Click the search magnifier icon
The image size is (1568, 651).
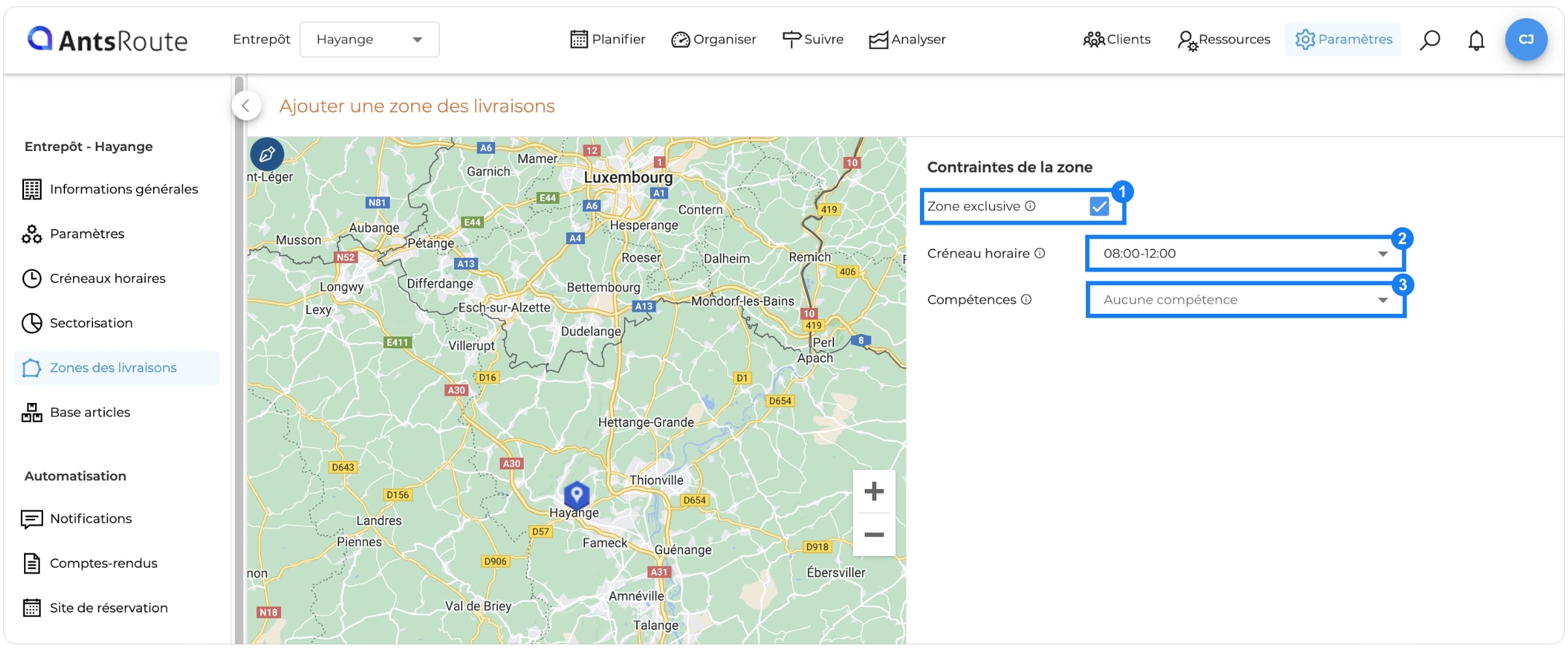[x=1429, y=40]
